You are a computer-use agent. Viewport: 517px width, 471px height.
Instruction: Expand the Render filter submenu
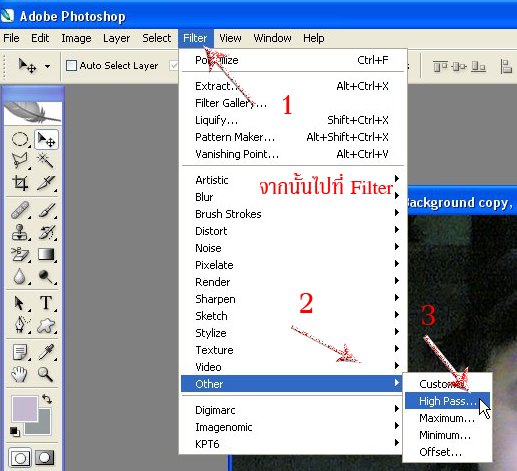click(292, 282)
